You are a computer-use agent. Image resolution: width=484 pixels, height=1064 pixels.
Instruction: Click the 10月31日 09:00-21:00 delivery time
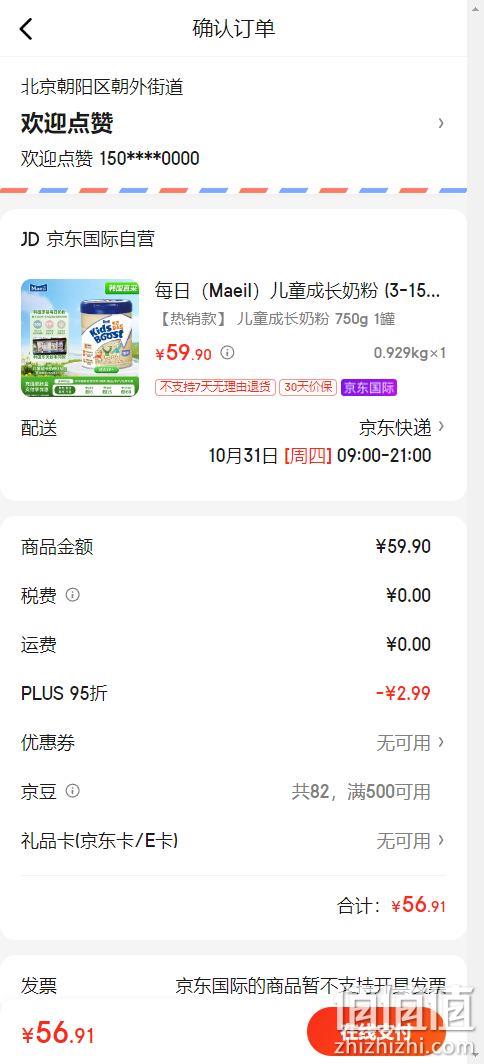click(320, 455)
